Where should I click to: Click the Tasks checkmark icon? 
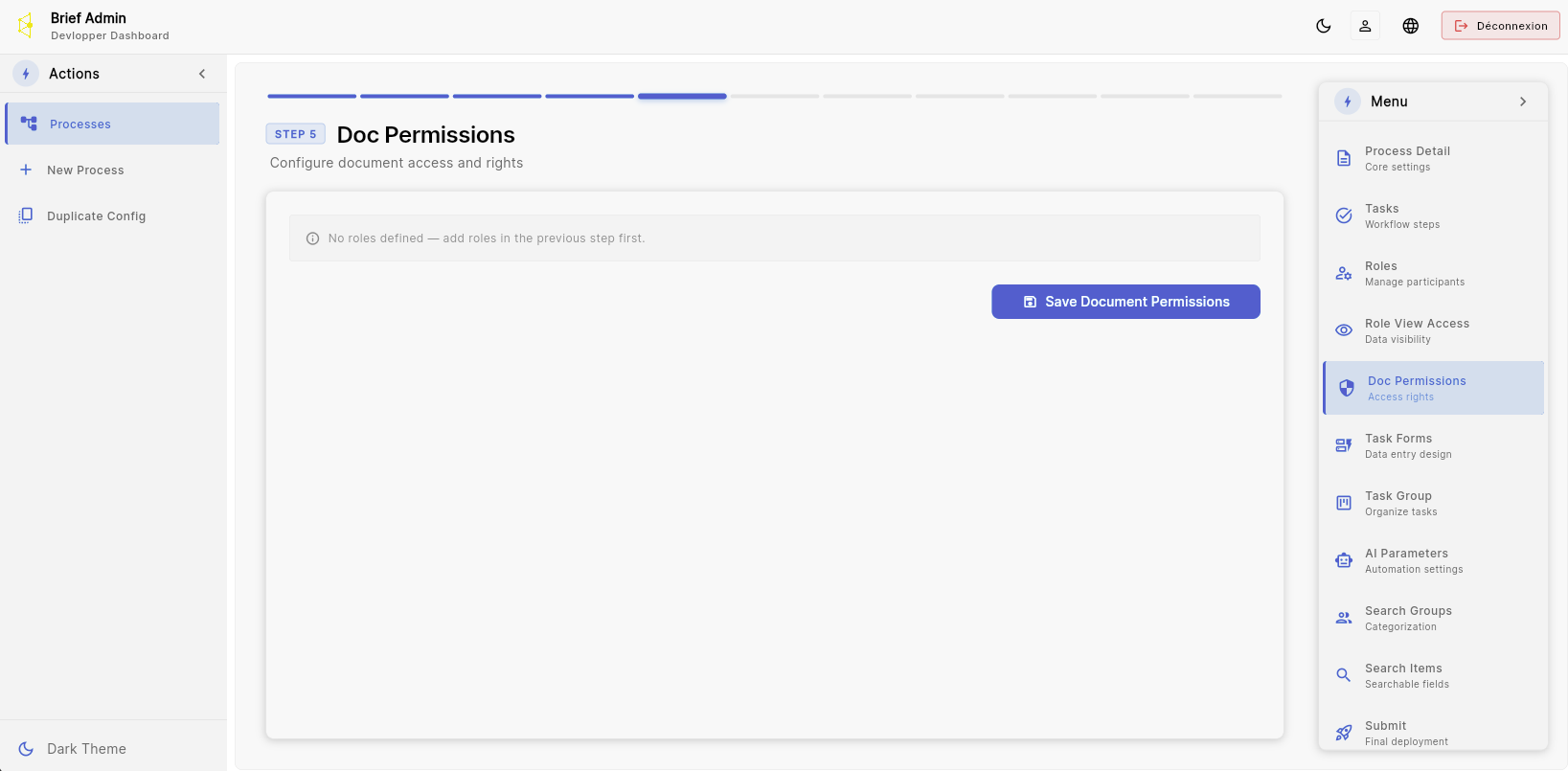pyautogui.click(x=1344, y=215)
